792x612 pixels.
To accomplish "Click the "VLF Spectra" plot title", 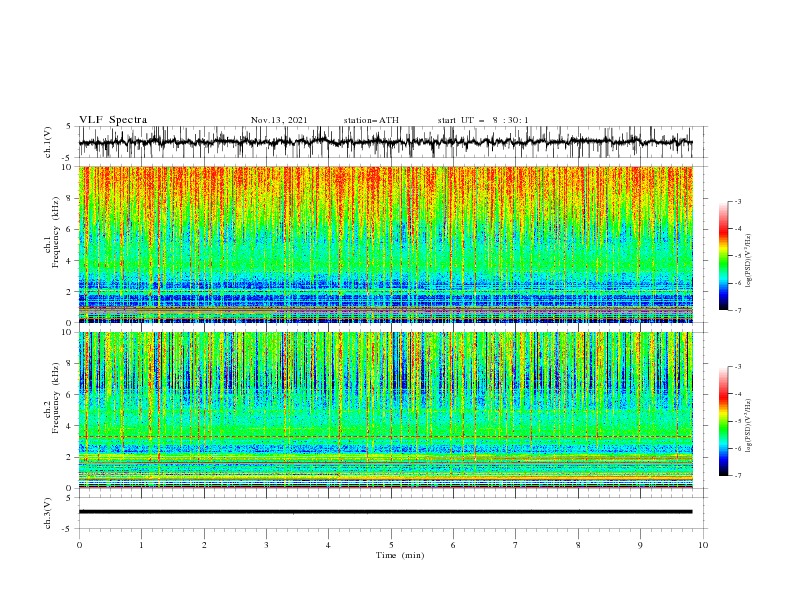I will 113,120.
